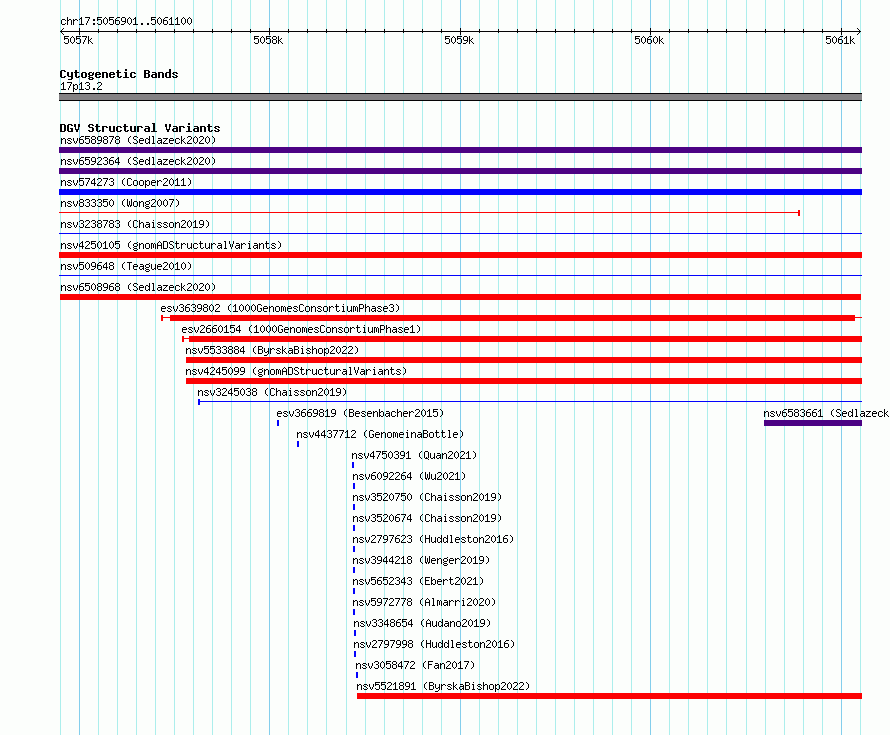Open variant nsv4250105 (gnomADStructuralVariants)

[171, 245]
